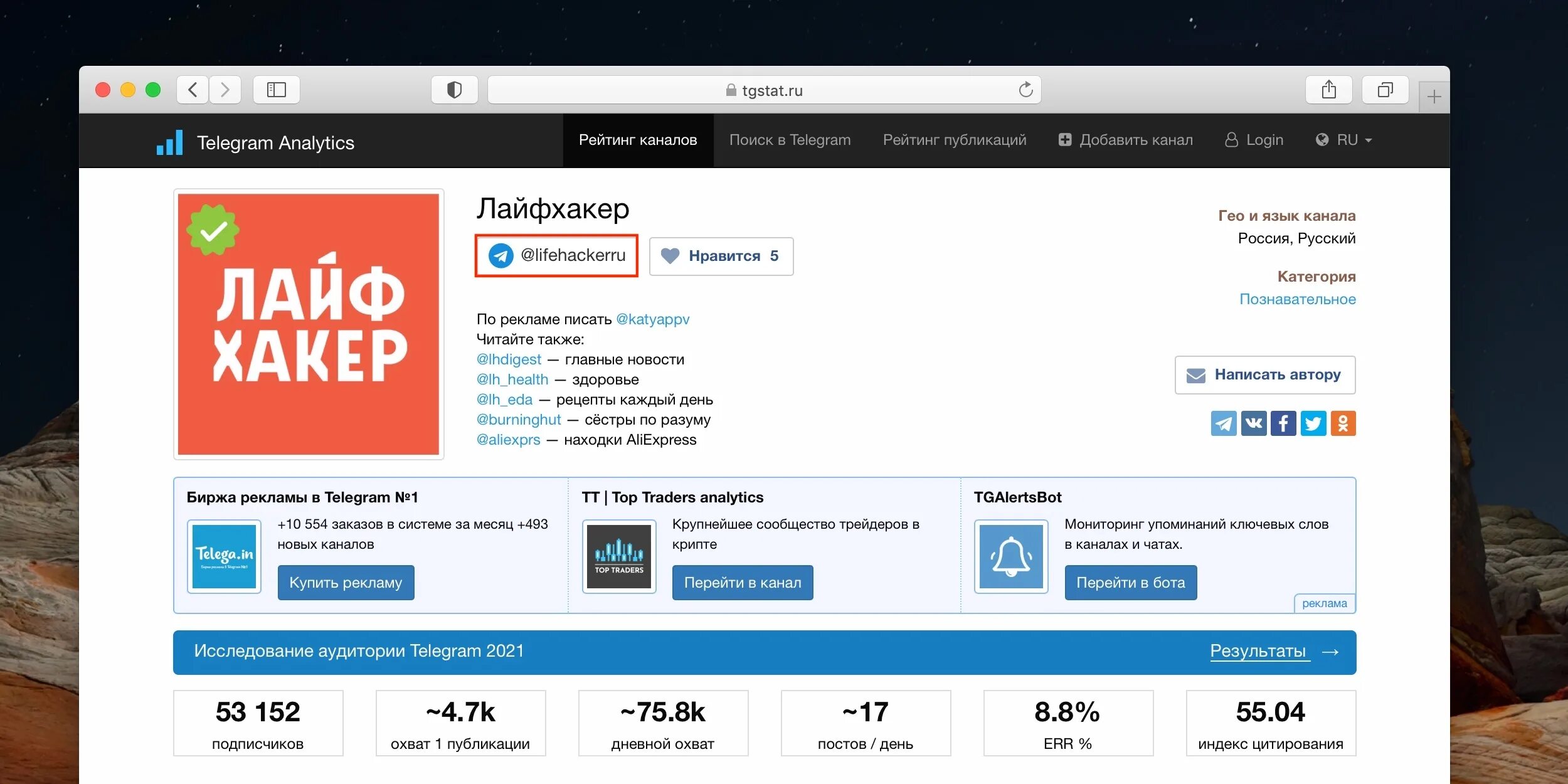
Task: Click the ~75.8k дневной охват card
Action: [x=663, y=723]
